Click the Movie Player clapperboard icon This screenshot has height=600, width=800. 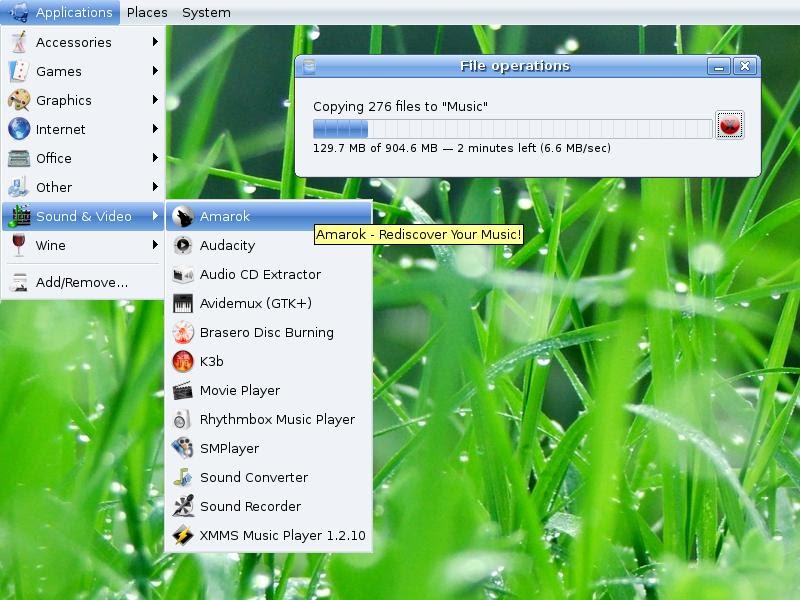click(183, 390)
